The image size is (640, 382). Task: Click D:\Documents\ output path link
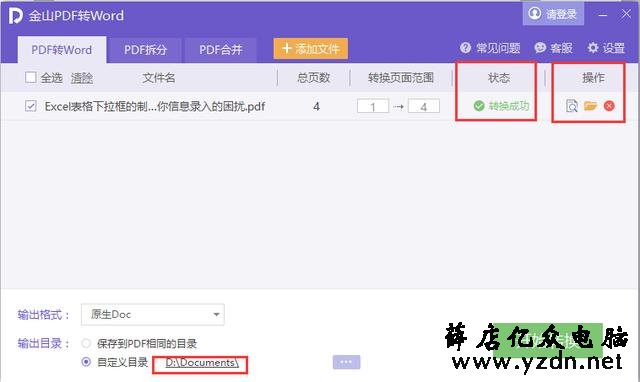pyautogui.click(x=202, y=362)
